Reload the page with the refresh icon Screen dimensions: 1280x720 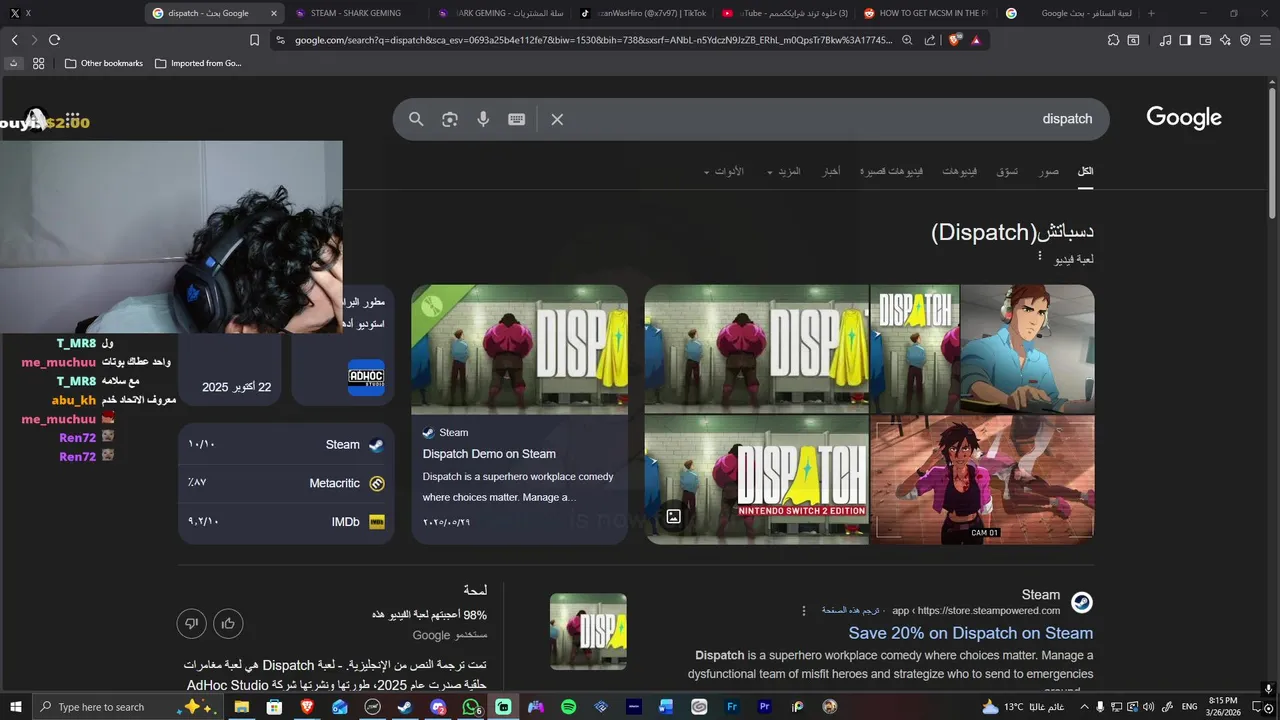click(x=54, y=40)
